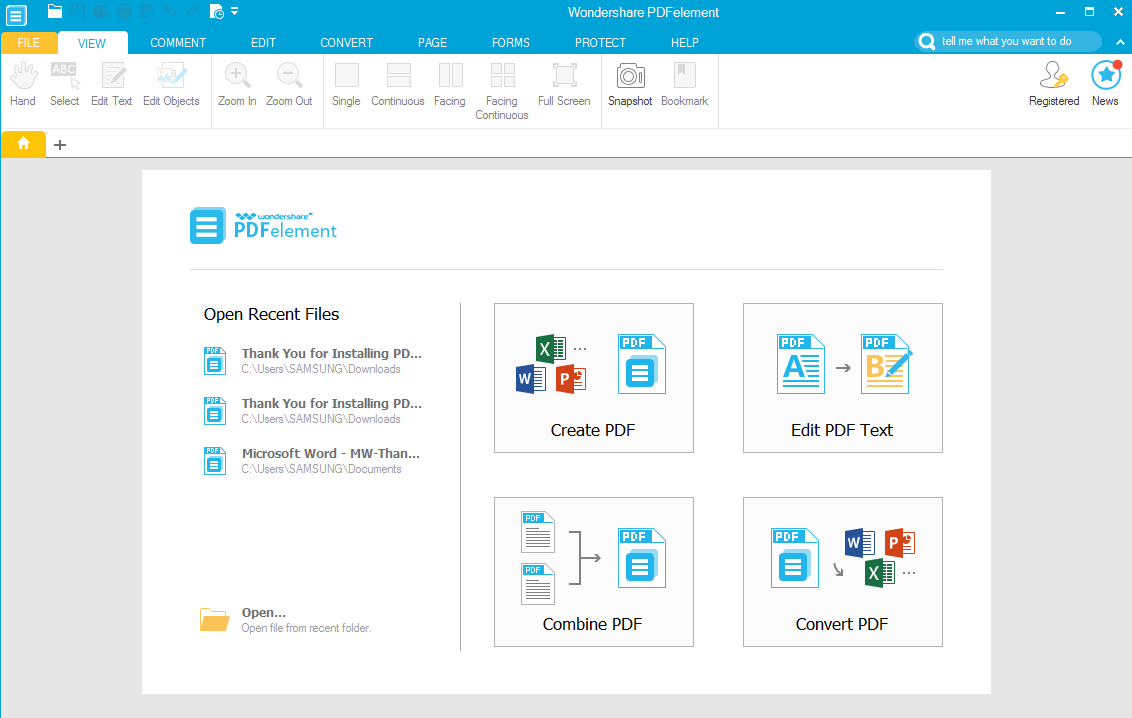Viewport: 1132px width, 718px height.
Task: Click the PDFelement app menu icon
Action: pos(16,14)
